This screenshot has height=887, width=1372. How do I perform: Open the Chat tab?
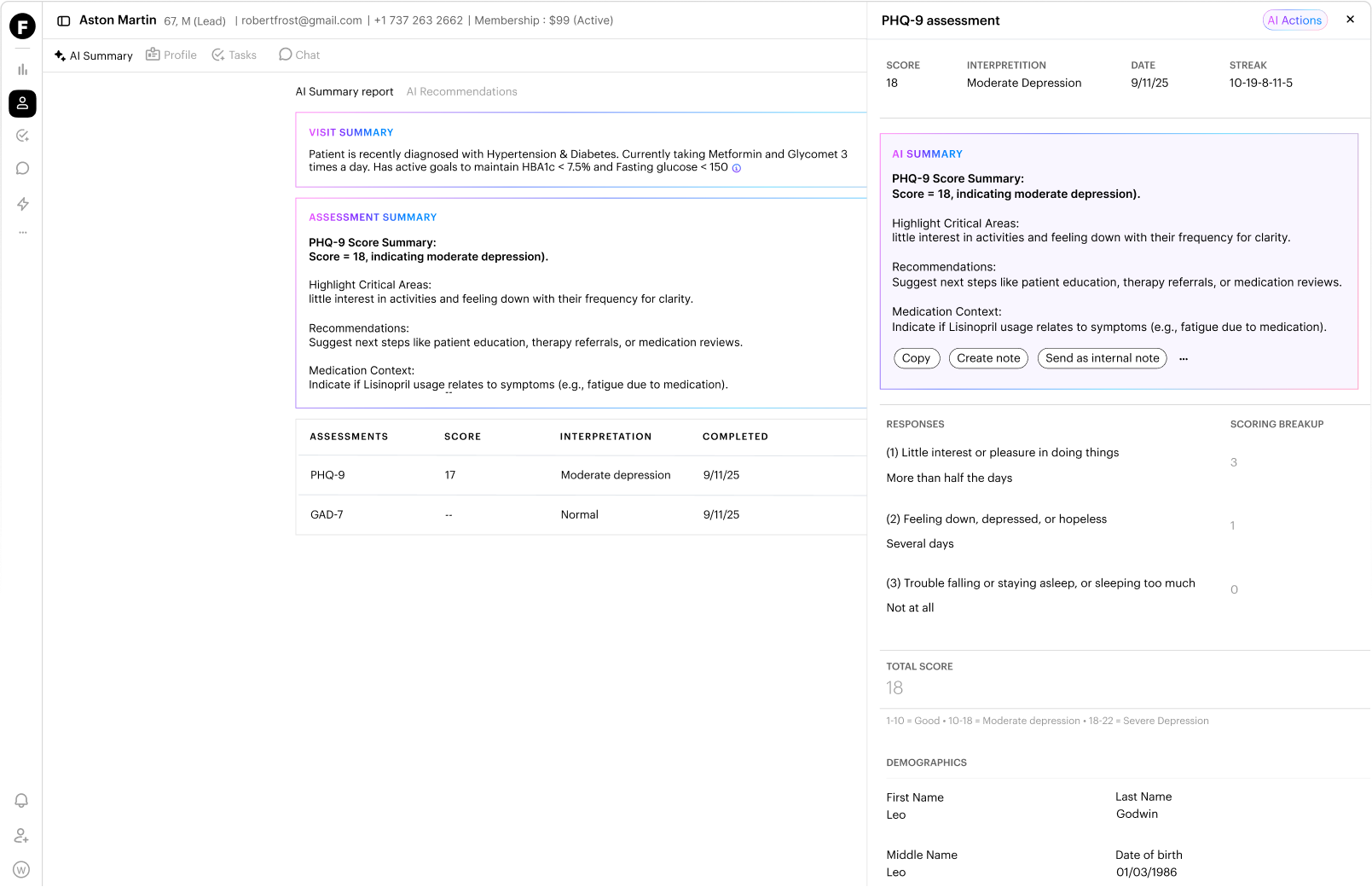(x=299, y=55)
